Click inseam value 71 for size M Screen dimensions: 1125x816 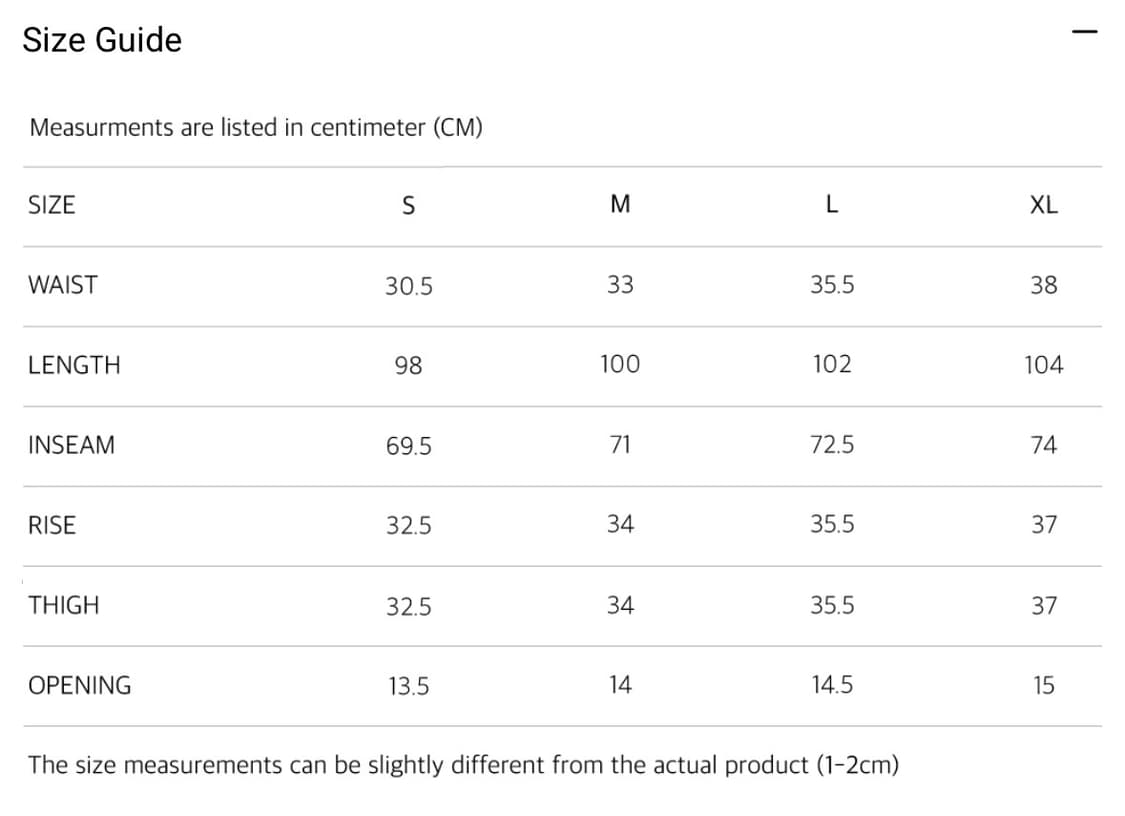620,445
